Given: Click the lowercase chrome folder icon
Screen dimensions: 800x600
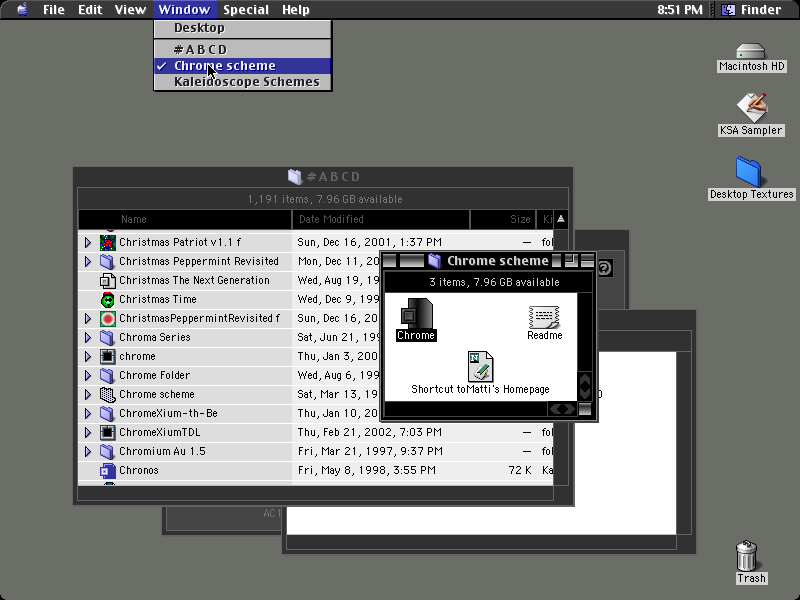Looking at the screenshot, I should click(107, 356).
